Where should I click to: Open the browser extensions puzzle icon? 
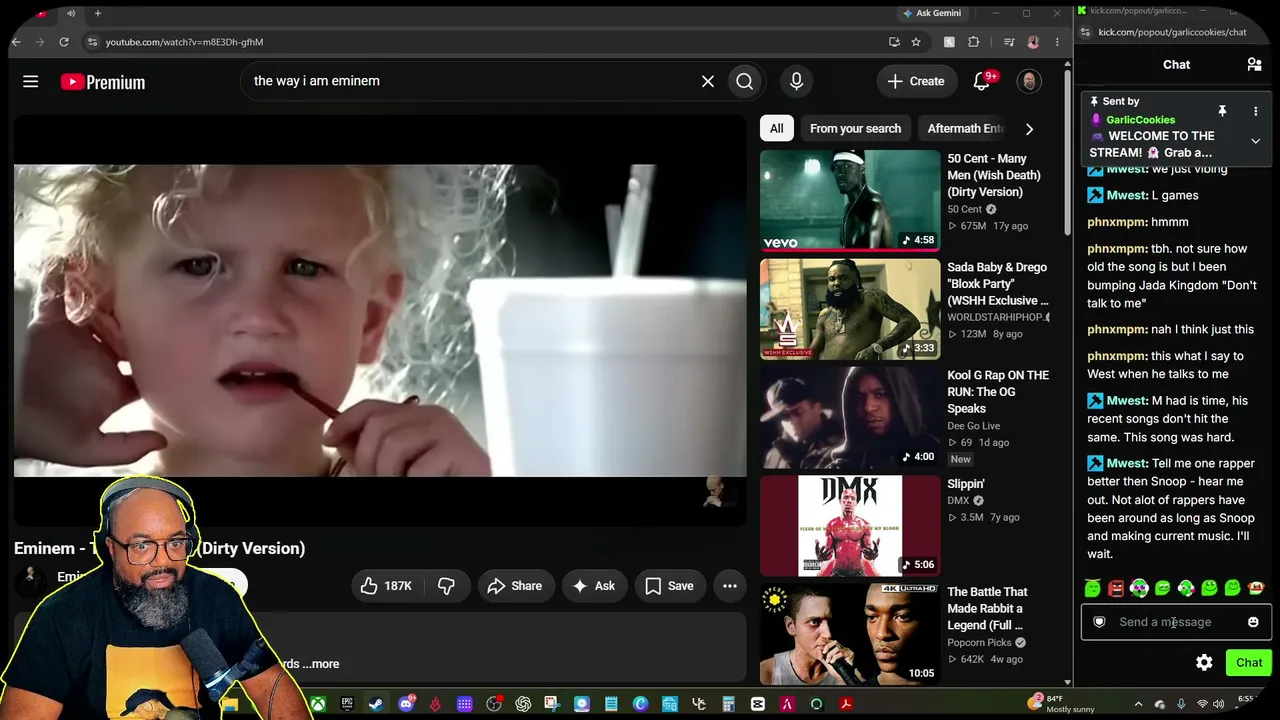coord(974,42)
